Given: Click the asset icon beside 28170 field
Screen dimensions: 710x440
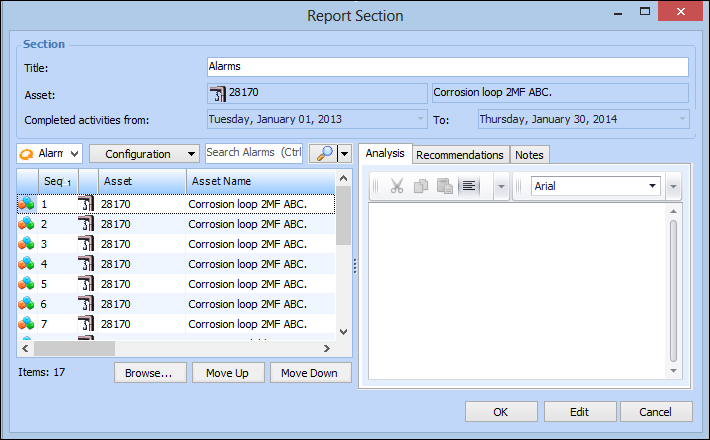Looking at the screenshot, I should click(x=217, y=93).
